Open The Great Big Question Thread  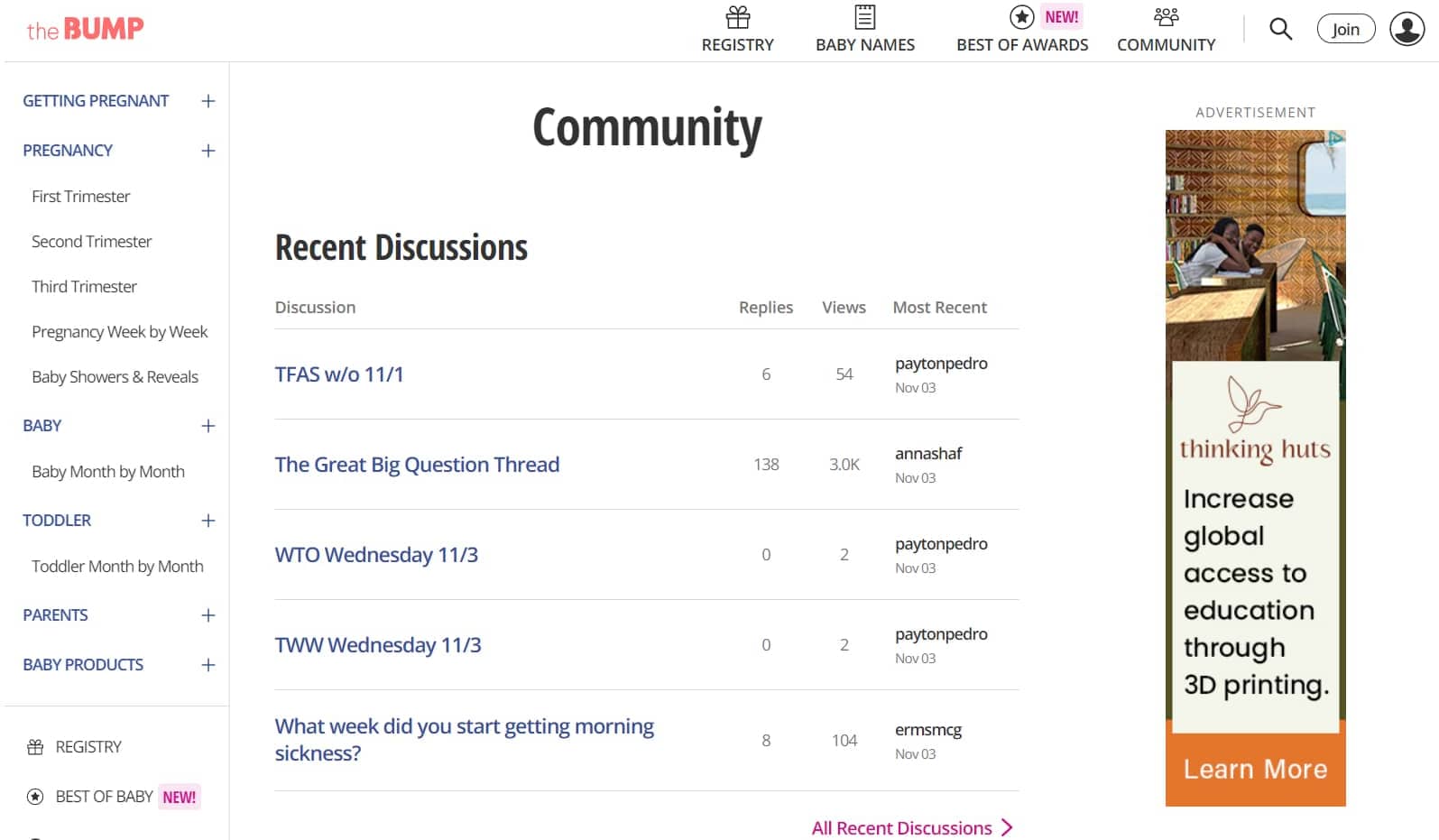pyautogui.click(x=417, y=465)
